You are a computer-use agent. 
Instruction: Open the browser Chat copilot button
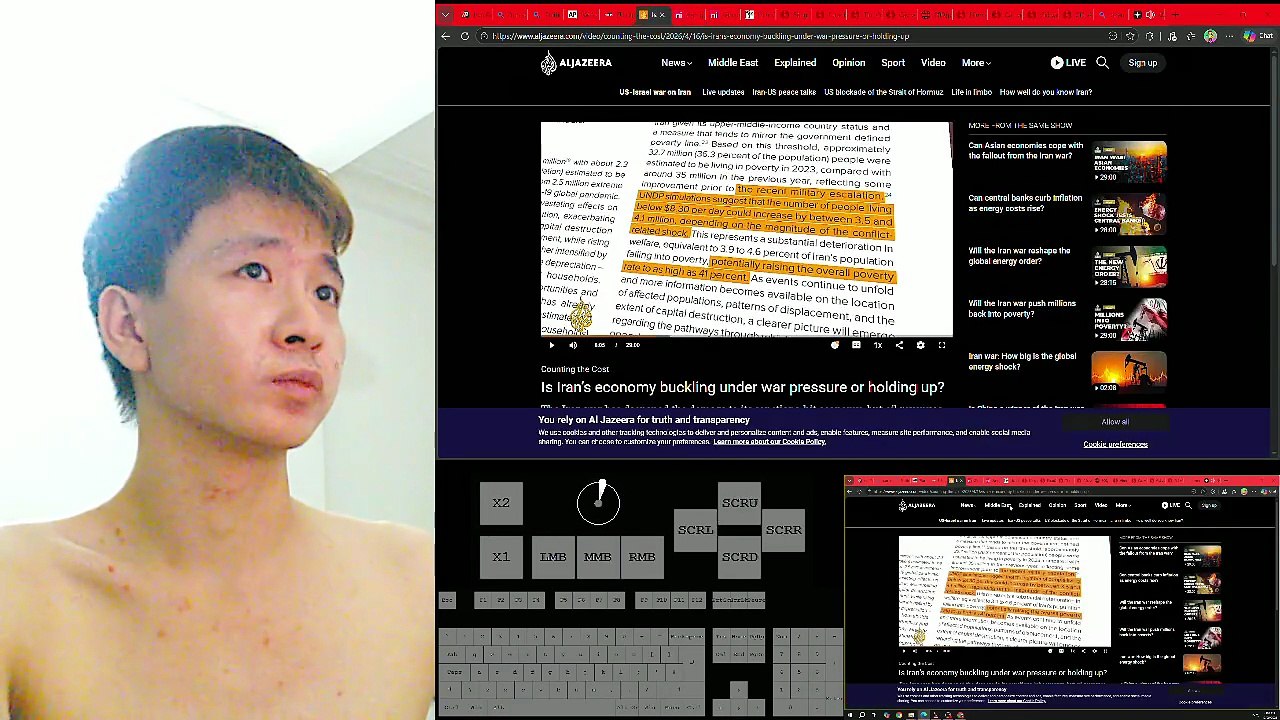tap(1259, 36)
